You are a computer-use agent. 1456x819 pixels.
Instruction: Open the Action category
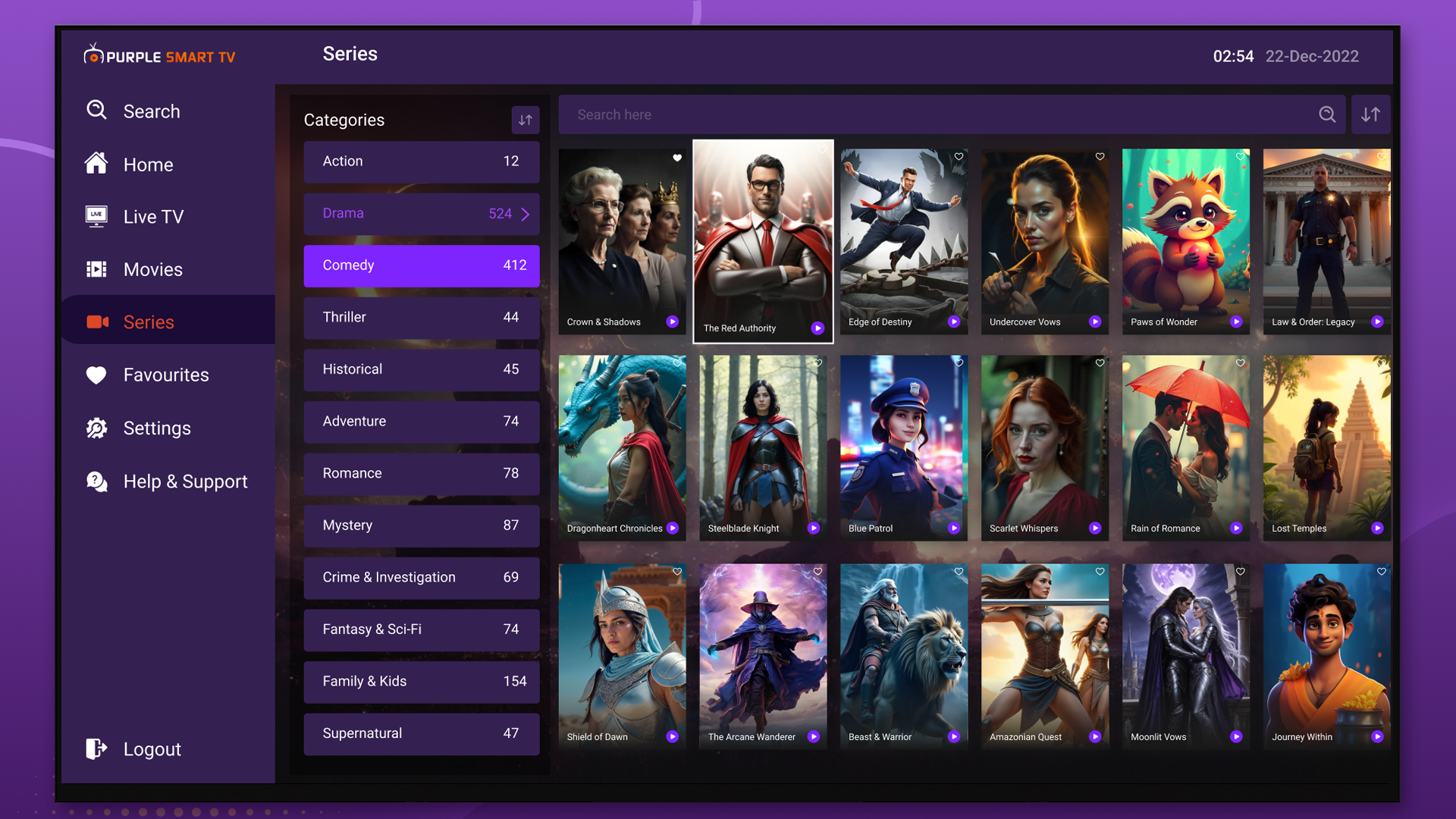[422, 162]
